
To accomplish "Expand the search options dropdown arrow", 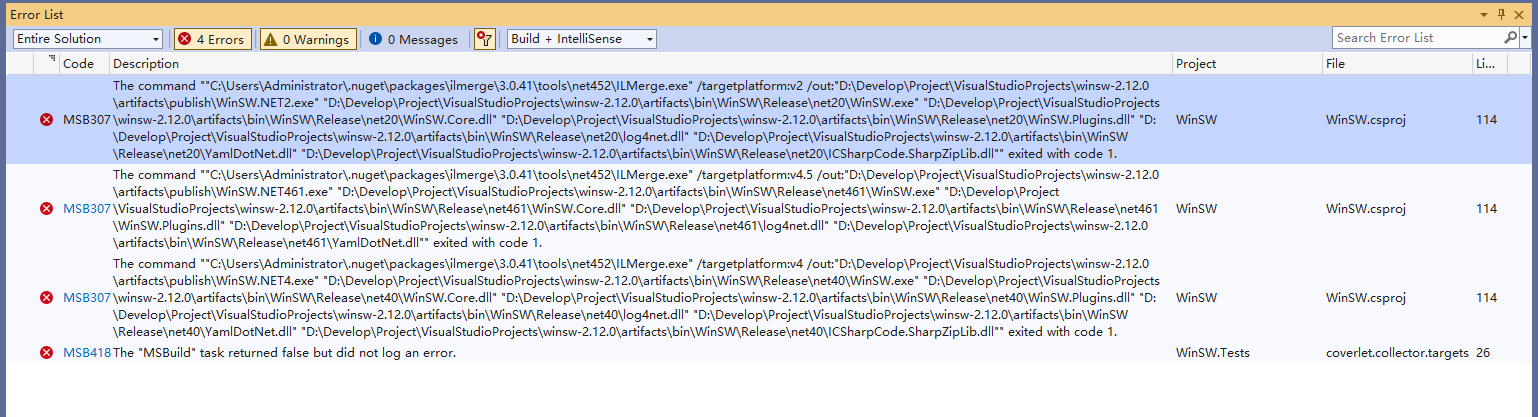I will 1525,37.
